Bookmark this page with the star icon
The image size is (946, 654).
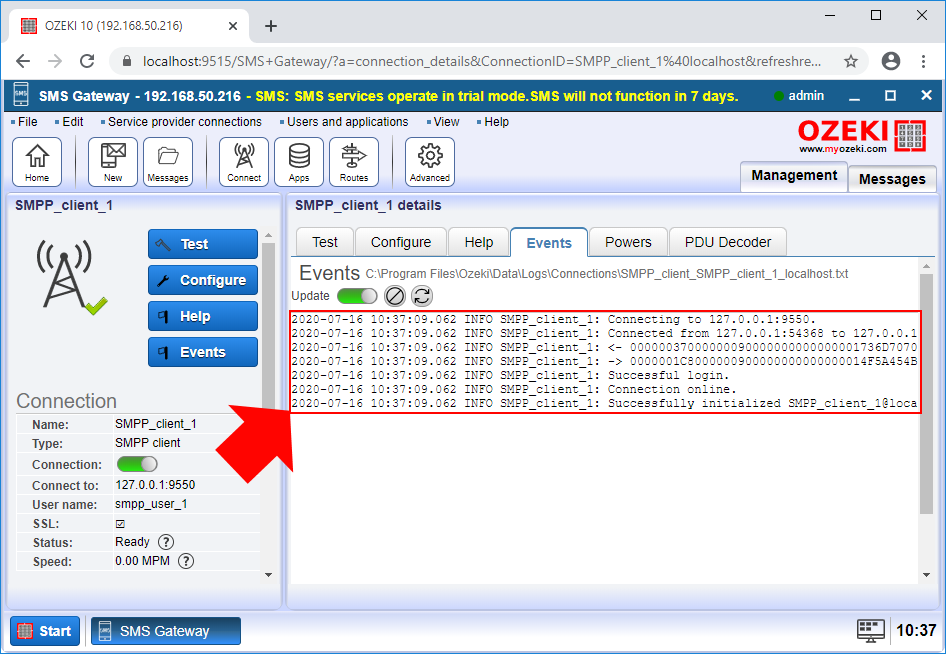coord(851,61)
